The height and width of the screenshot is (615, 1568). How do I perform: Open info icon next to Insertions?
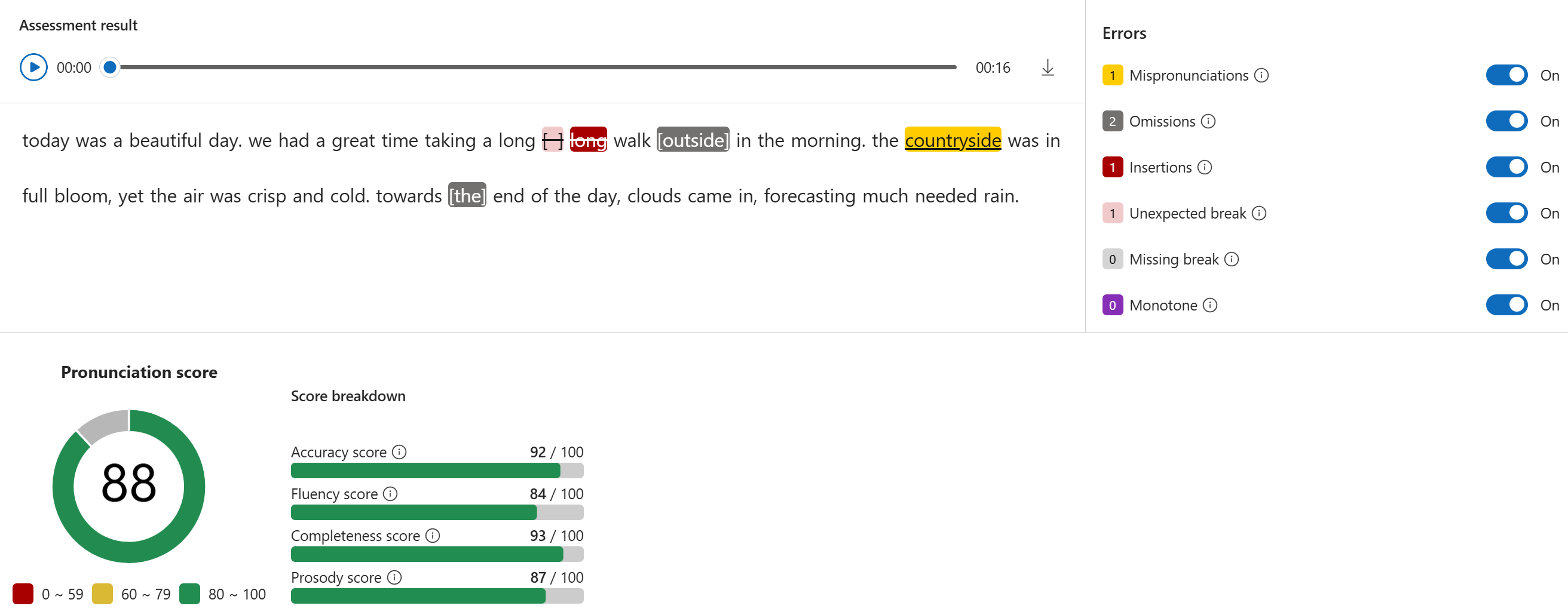[x=1204, y=167]
